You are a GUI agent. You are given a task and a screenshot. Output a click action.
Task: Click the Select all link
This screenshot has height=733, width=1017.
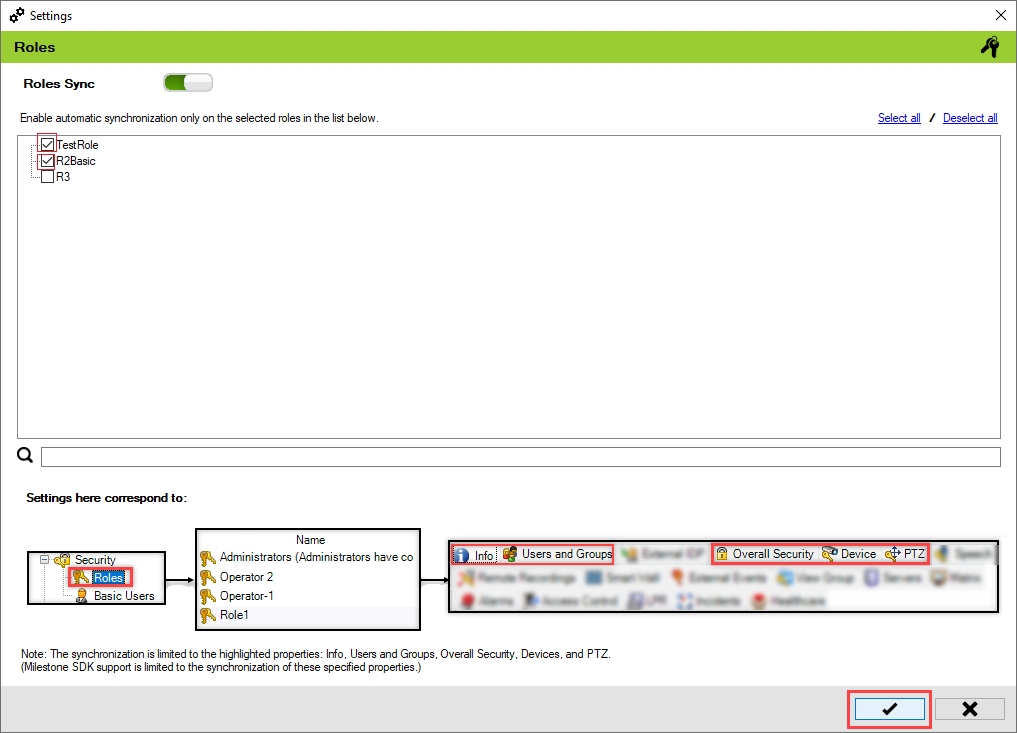tap(899, 118)
